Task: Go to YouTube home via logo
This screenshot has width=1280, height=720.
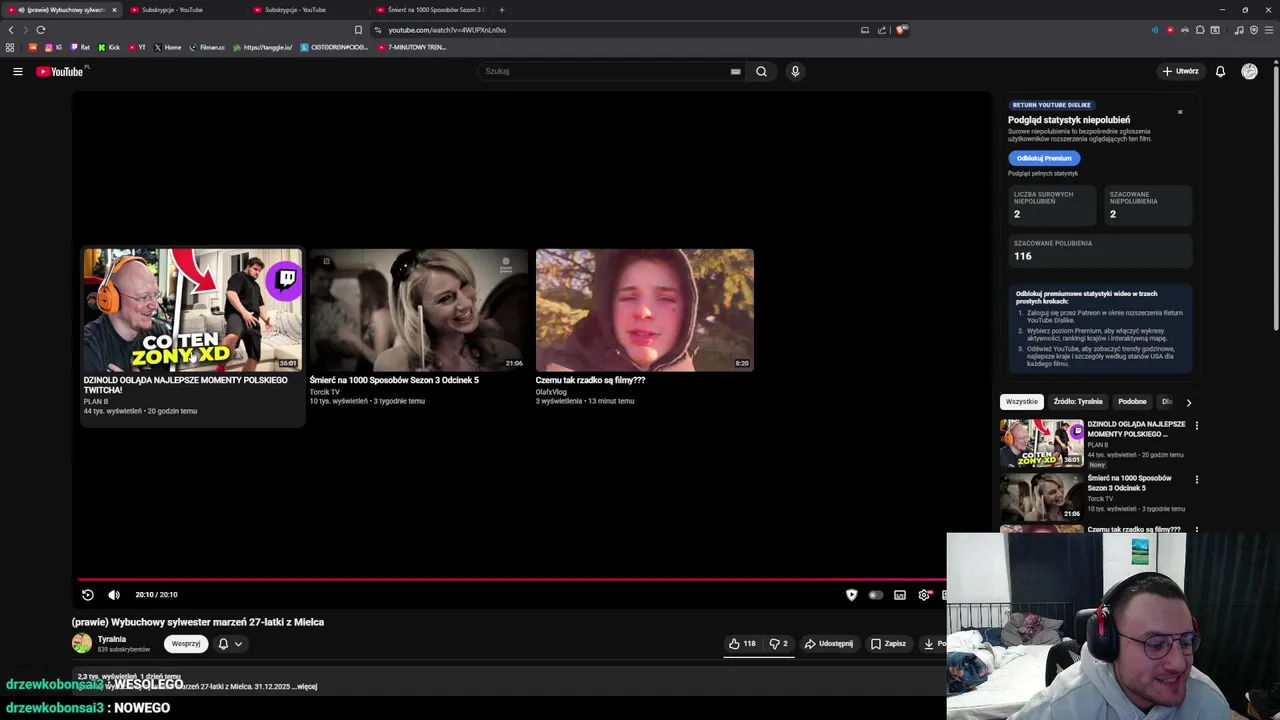Action: 61,71
